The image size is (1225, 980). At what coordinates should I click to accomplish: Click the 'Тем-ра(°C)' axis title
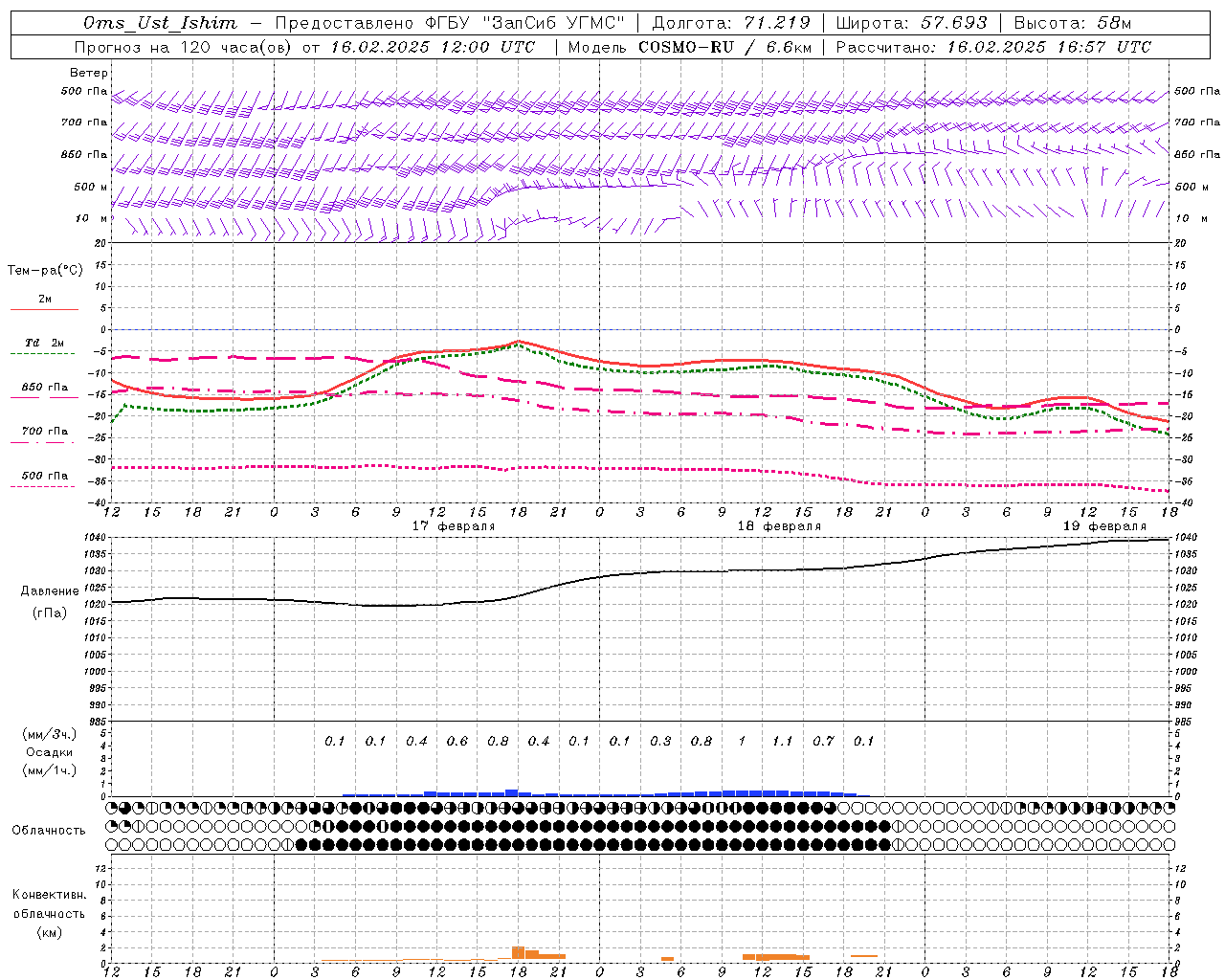click(45, 271)
